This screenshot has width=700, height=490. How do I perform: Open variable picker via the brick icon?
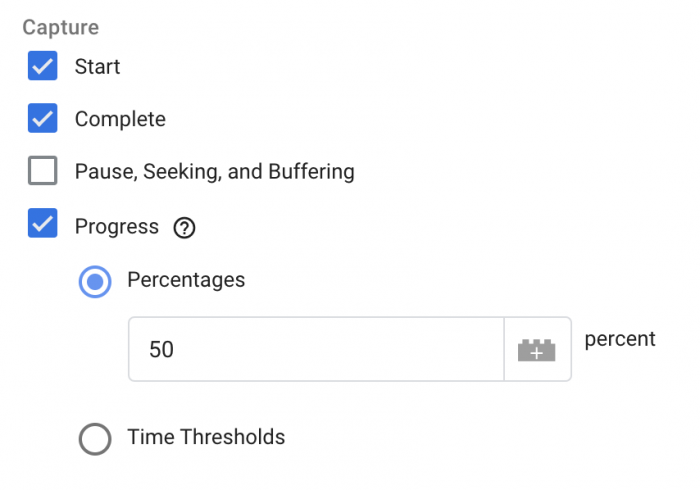click(x=537, y=349)
